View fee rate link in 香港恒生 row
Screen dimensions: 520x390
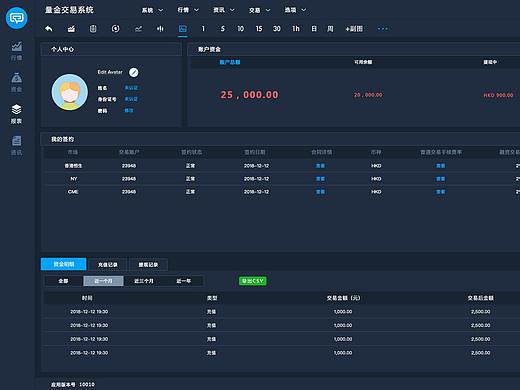[441, 166]
